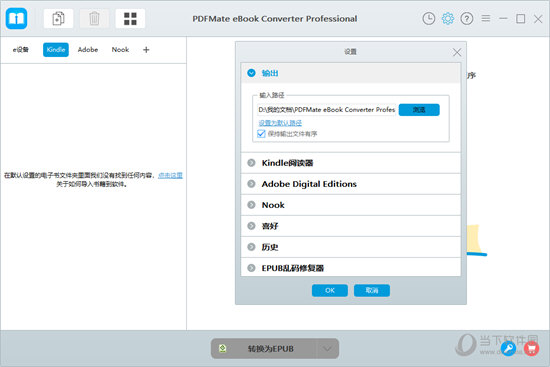The width and height of the screenshot is (550, 367).
Task: Open the help question mark icon
Action: 467,18
